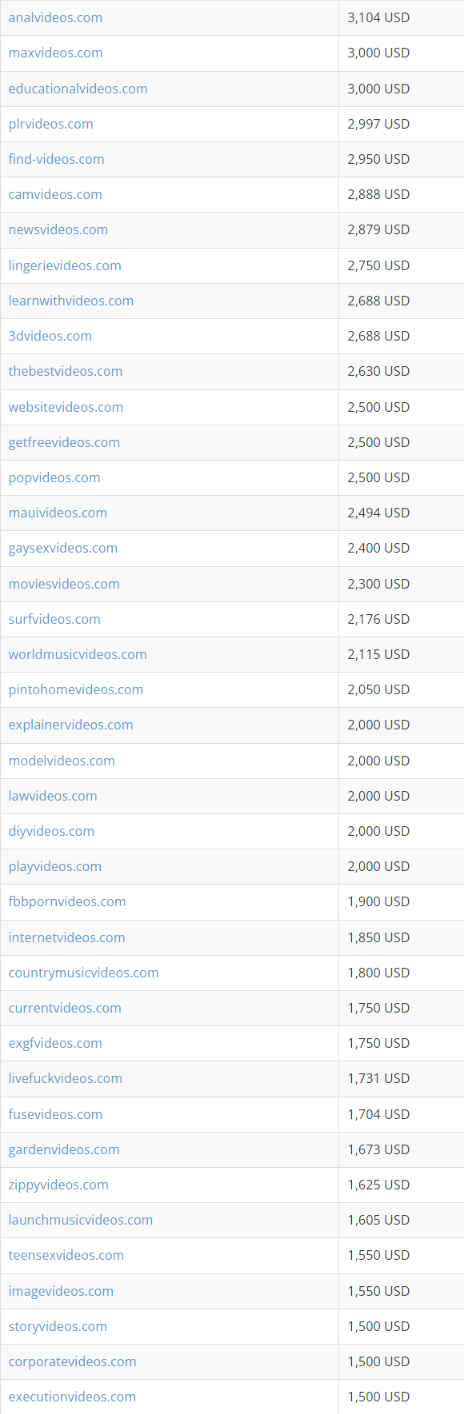The image size is (464, 1414).
Task: Select thebestvideos.com link
Action: pyautogui.click(x=65, y=371)
